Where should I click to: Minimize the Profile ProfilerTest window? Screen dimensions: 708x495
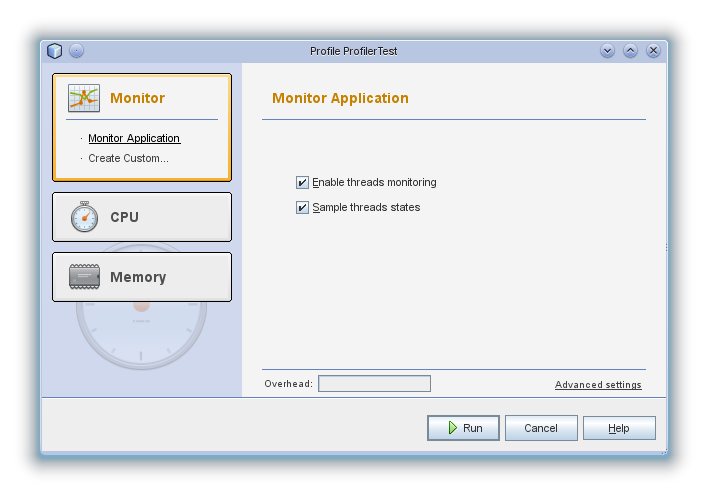(607, 51)
